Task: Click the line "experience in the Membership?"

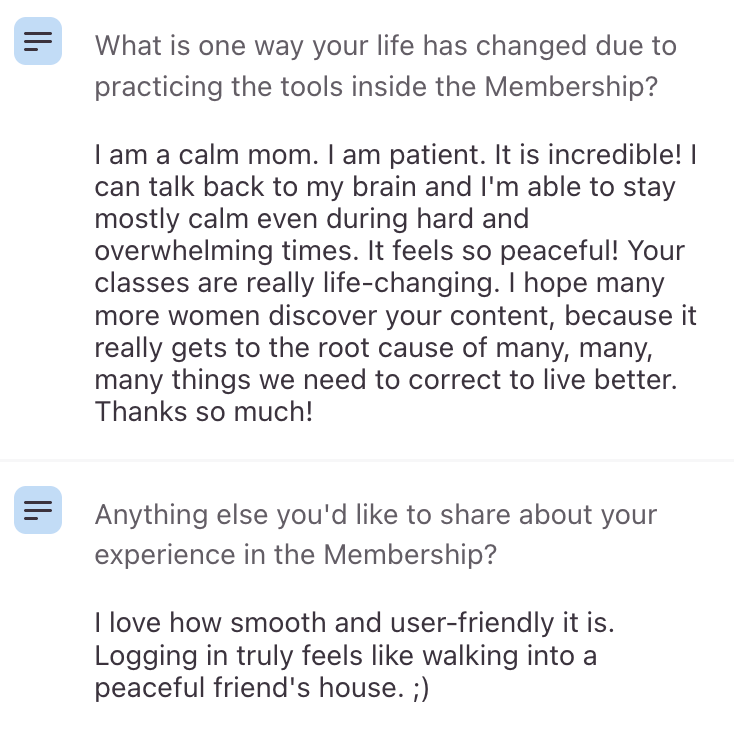Action: (x=295, y=555)
